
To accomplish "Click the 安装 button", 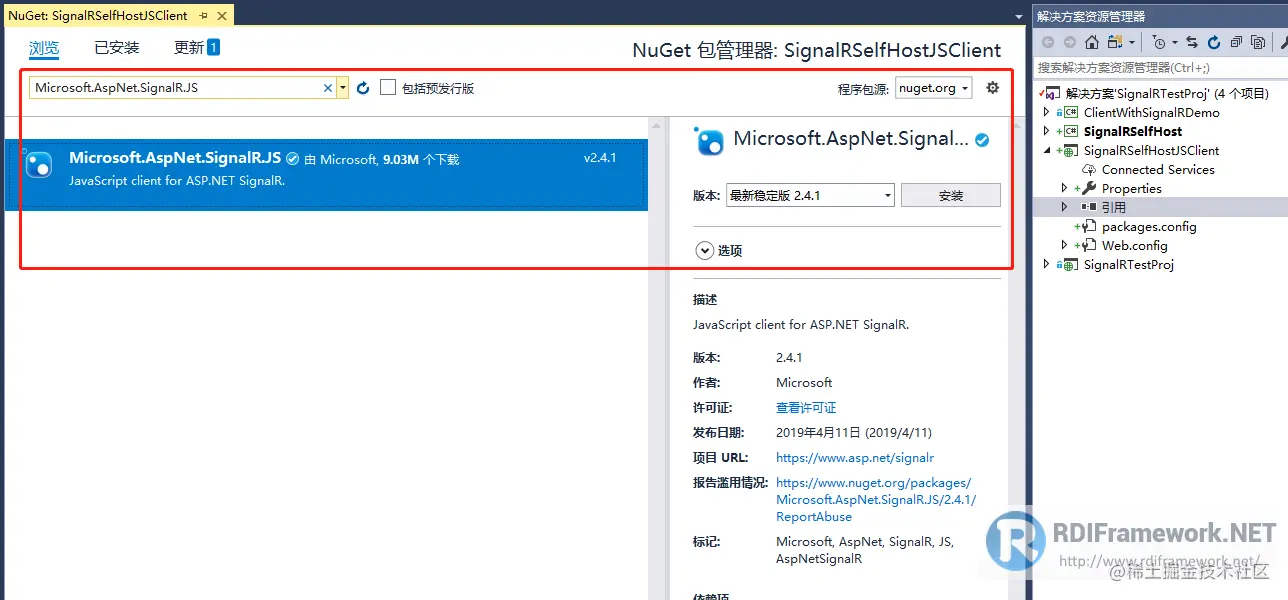I will point(950,194).
